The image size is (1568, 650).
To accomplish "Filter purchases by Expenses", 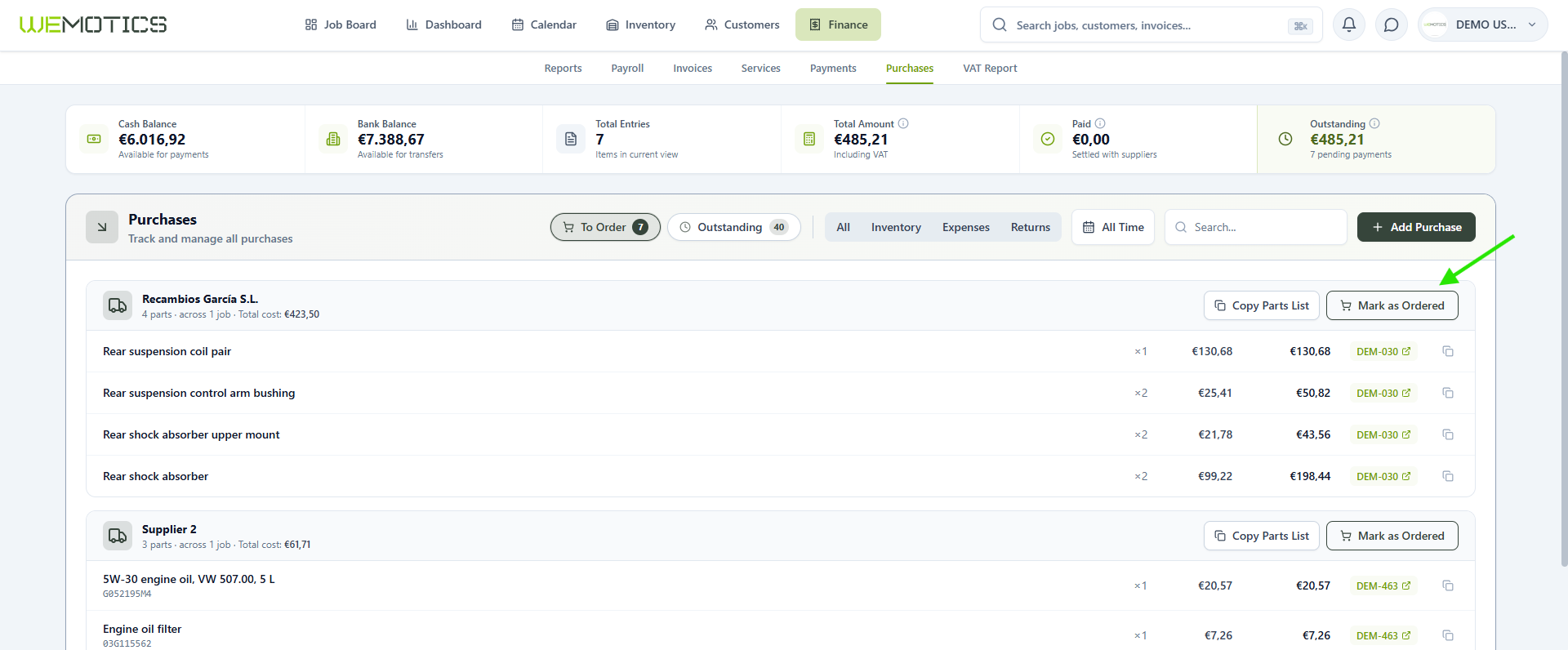I will (x=966, y=227).
